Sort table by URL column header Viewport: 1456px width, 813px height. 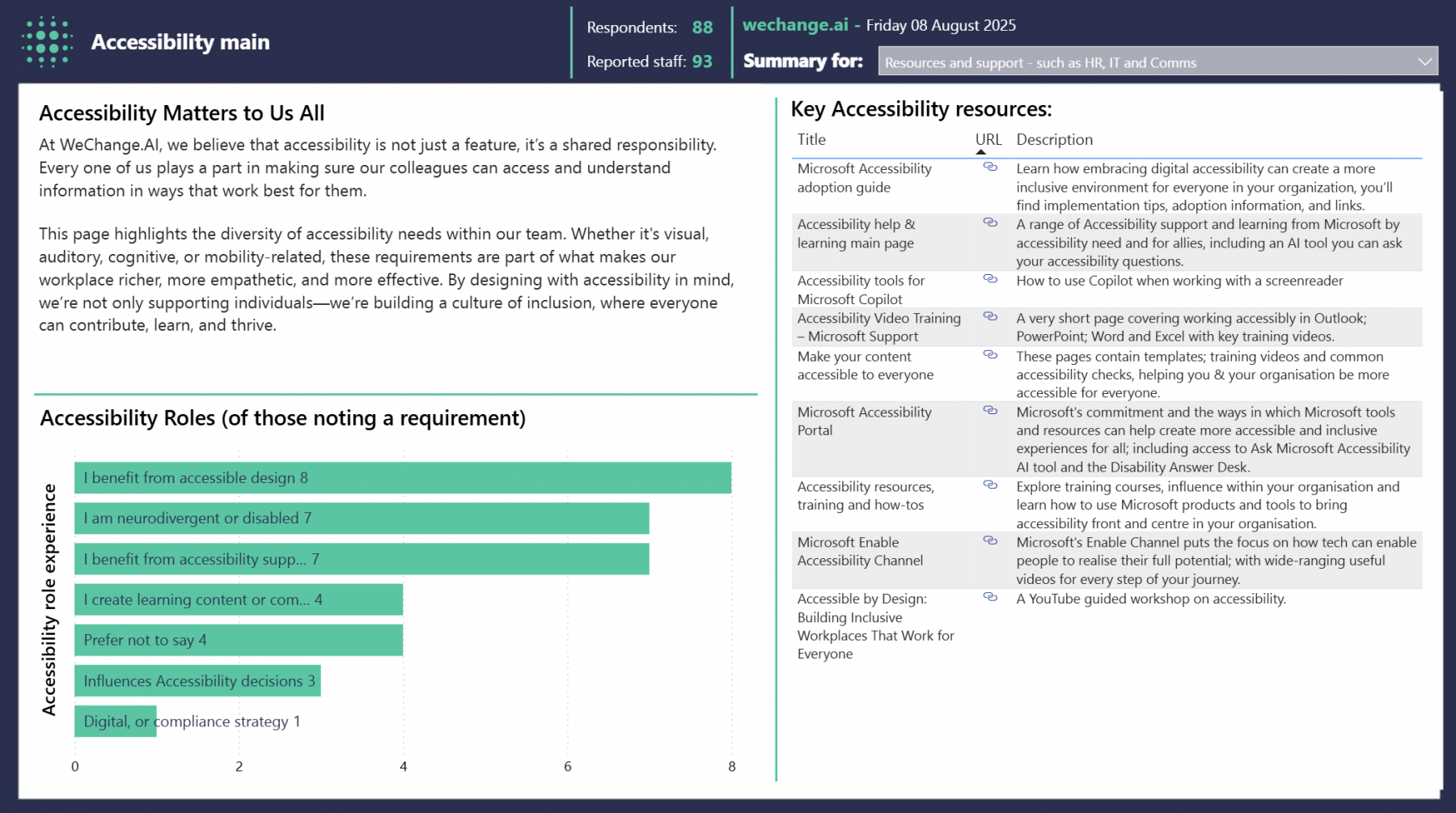tap(988, 140)
